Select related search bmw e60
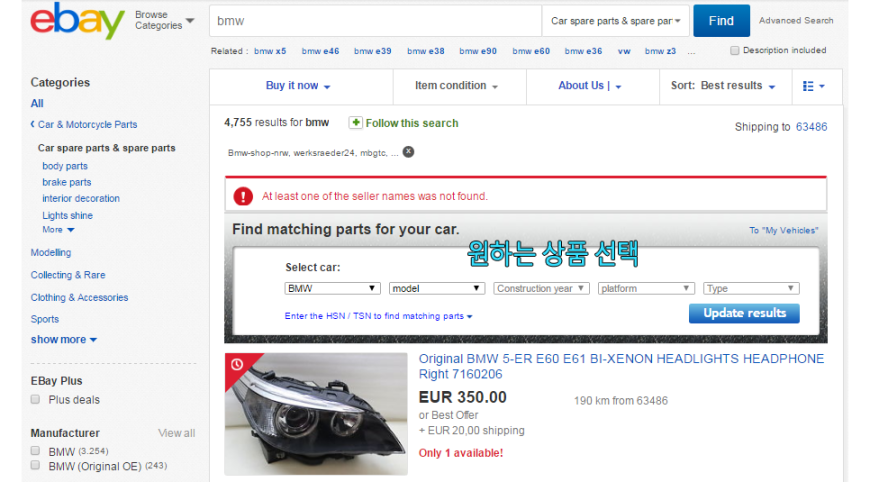This screenshot has height=482, width=870. pos(531,51)
